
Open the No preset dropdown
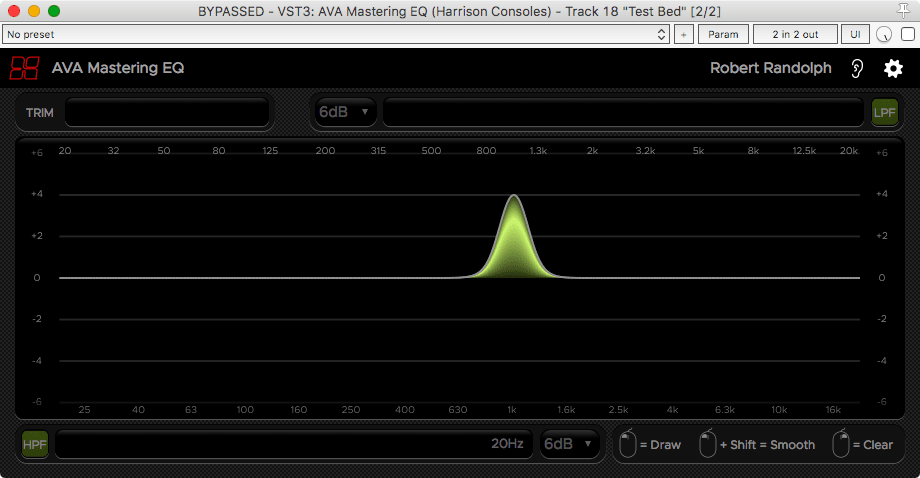coord(335,34)
